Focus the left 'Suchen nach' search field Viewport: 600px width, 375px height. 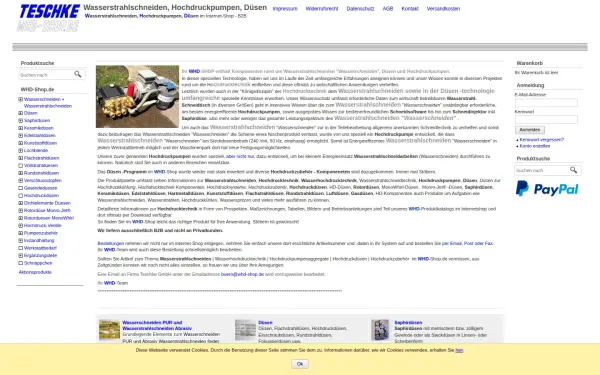click(46, 75)
